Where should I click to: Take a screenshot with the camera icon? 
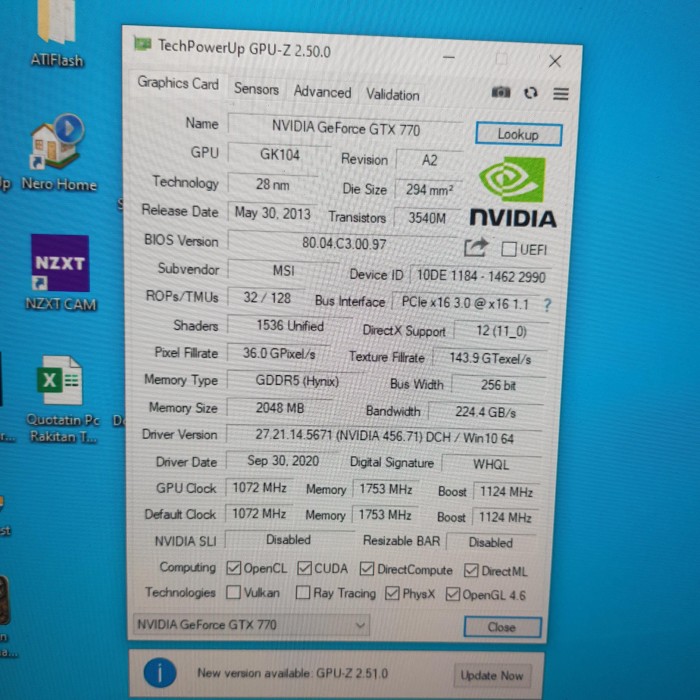[x=500, y=92]
